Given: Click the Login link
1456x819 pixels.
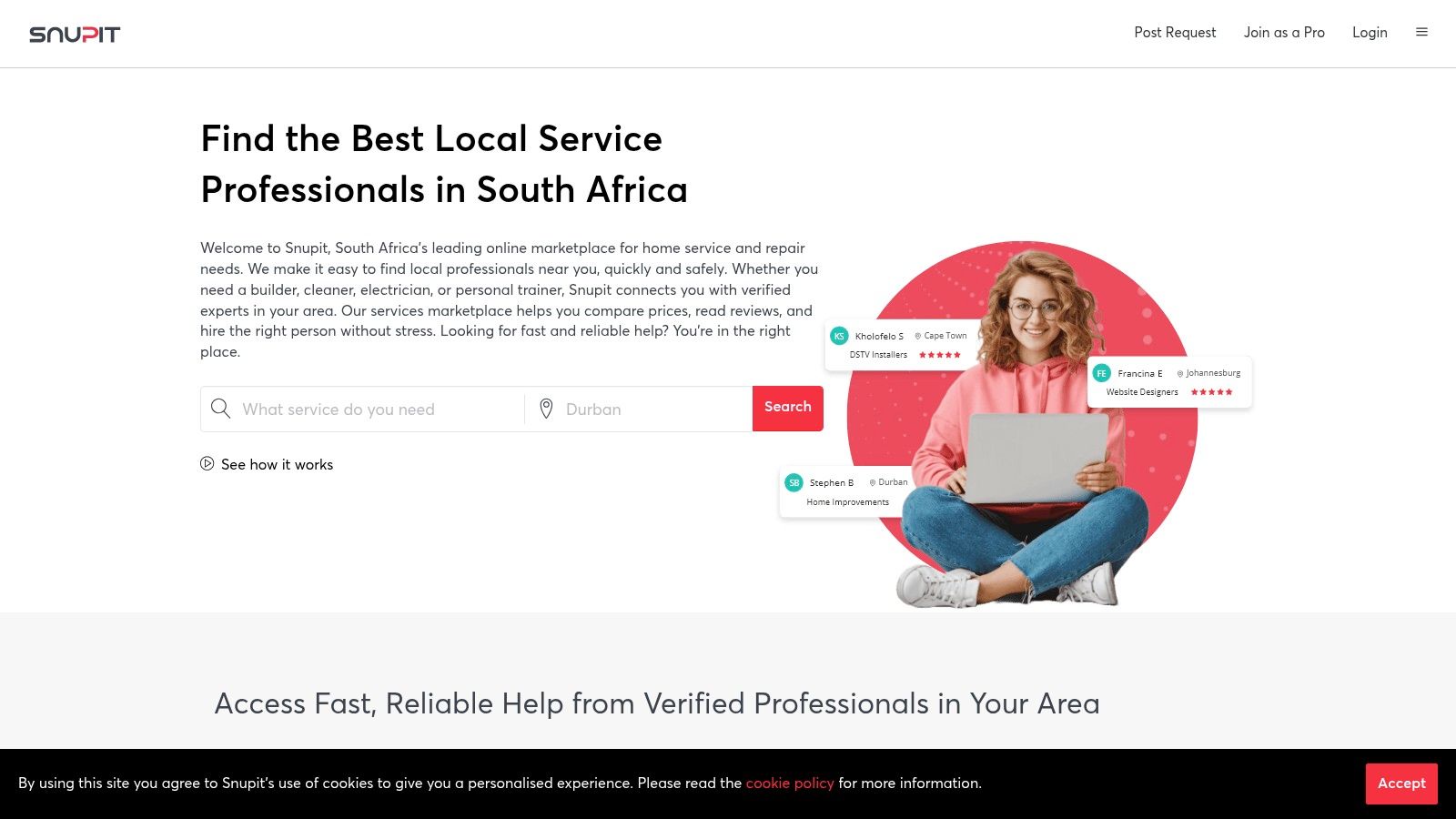Looking at the screenshot, I should tap(1370, 32).
